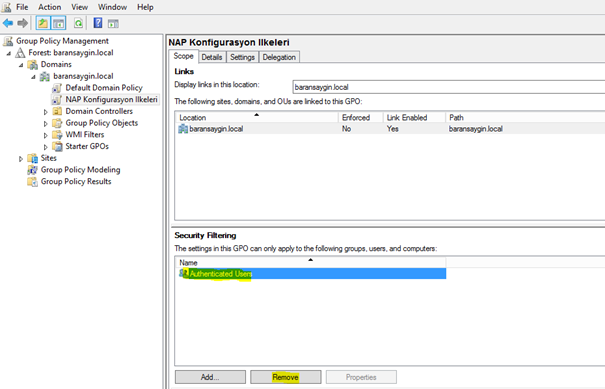605x389 pixels.
Task: Click the Remove button
Action: (x=286, y=377)
